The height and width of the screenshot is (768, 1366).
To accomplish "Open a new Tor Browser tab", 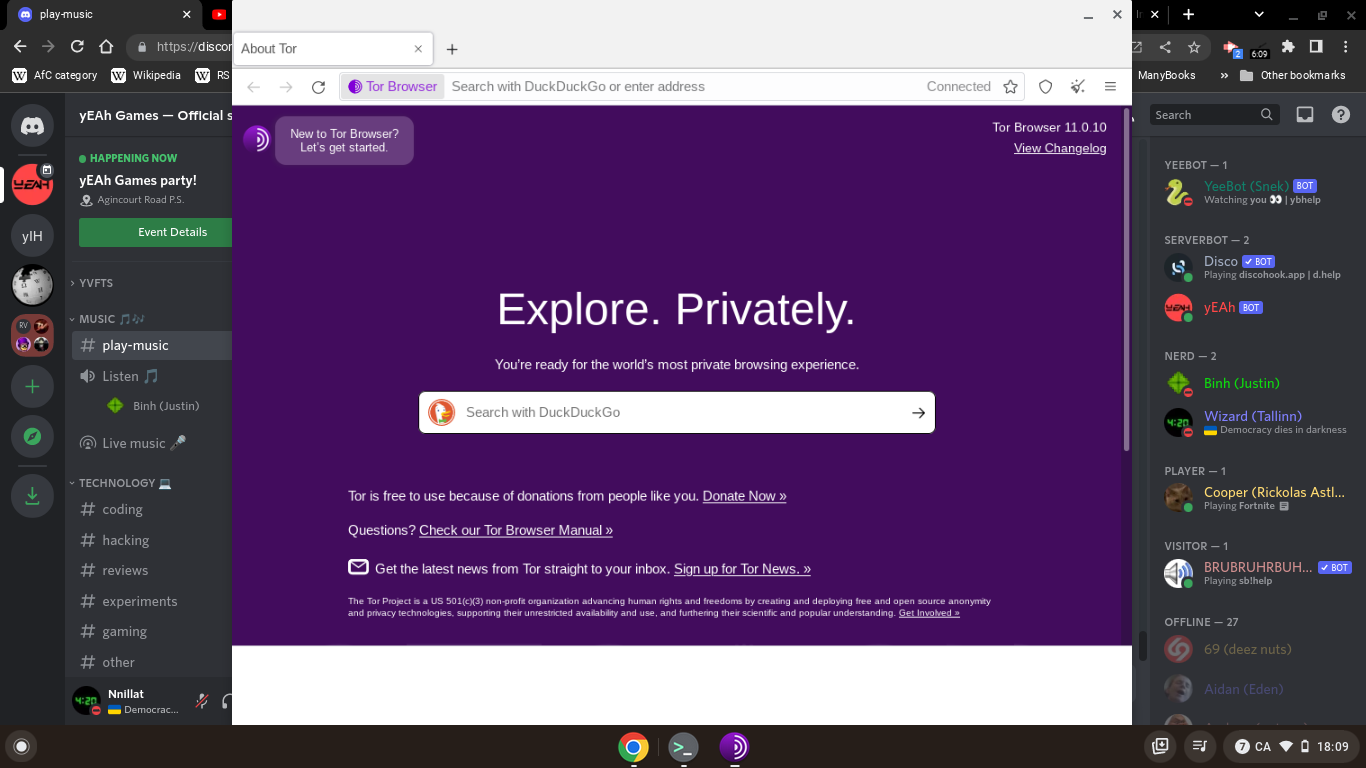I will pos(452,49).
